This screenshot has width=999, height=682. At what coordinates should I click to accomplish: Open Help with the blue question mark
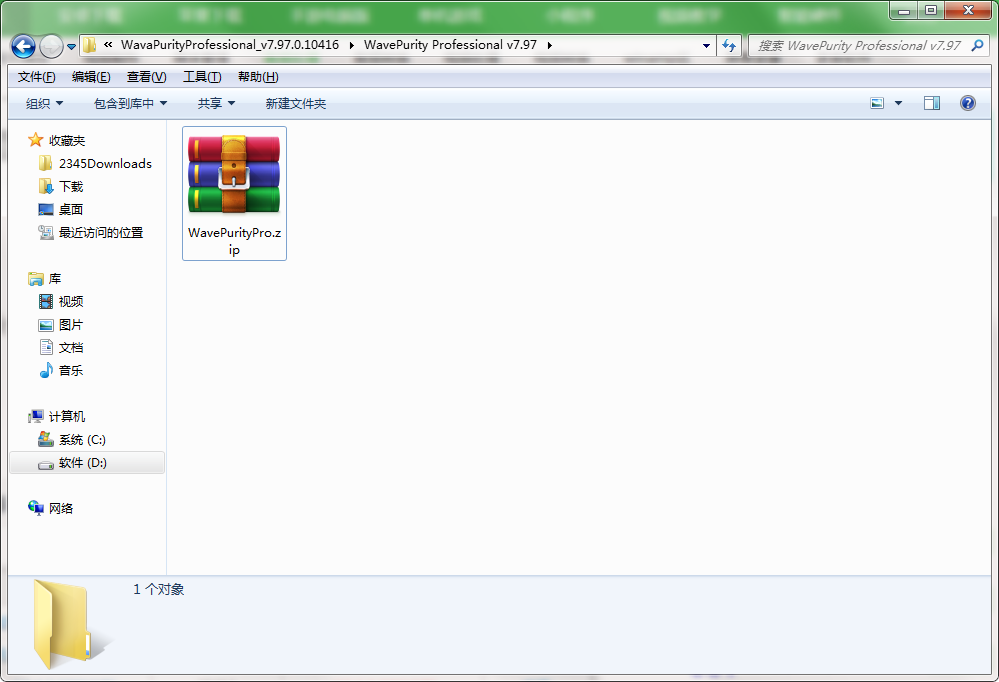pos(967,103)
